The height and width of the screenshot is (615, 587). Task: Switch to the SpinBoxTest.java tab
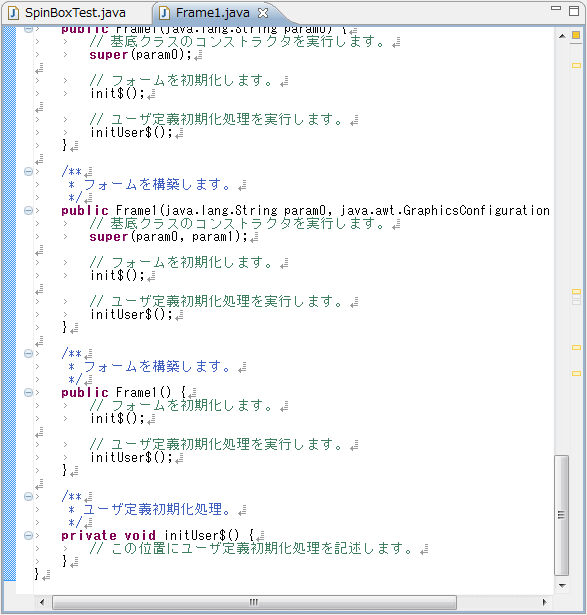point(67,13)
